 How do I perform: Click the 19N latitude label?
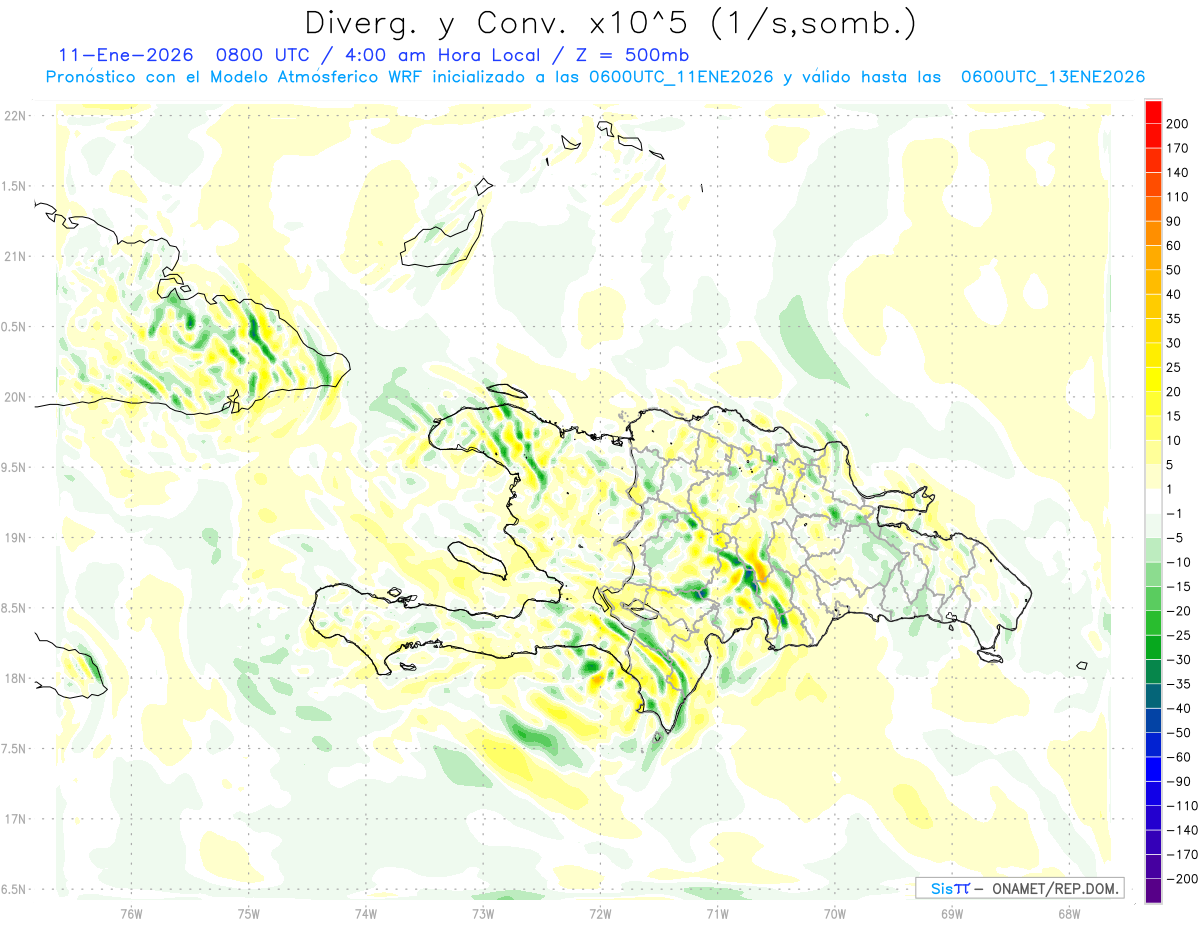(x=14, y=537)
